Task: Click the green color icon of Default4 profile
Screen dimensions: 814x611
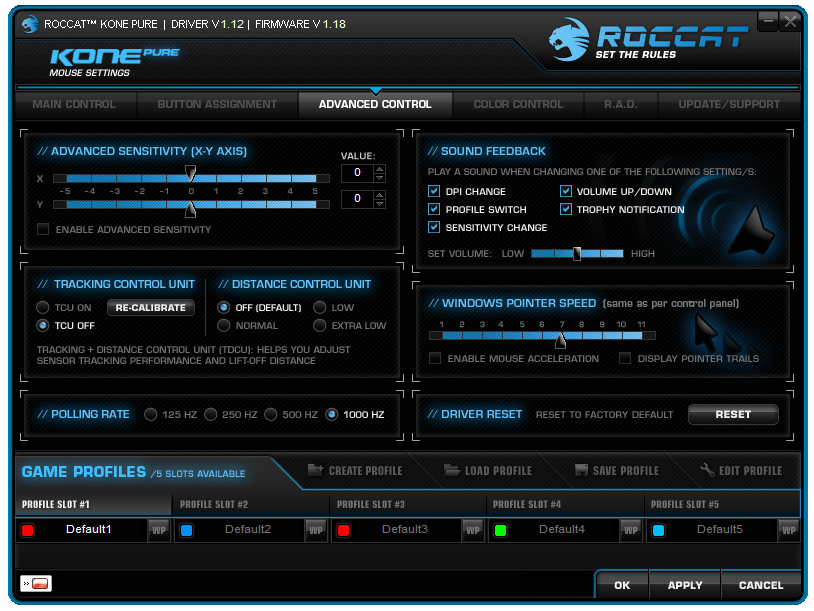Action: [x=501, y=530]
